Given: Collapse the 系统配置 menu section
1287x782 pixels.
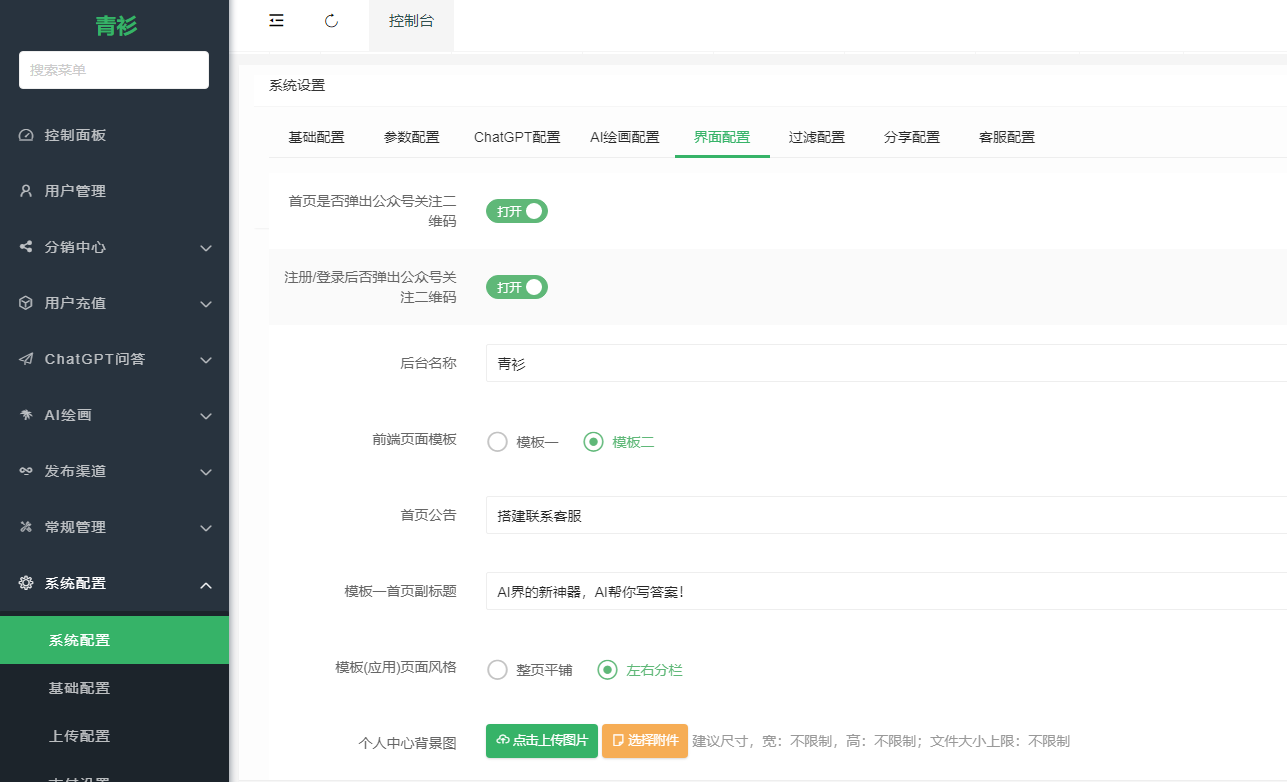Looking at the screenshot, I should click(x=206, y=584).
